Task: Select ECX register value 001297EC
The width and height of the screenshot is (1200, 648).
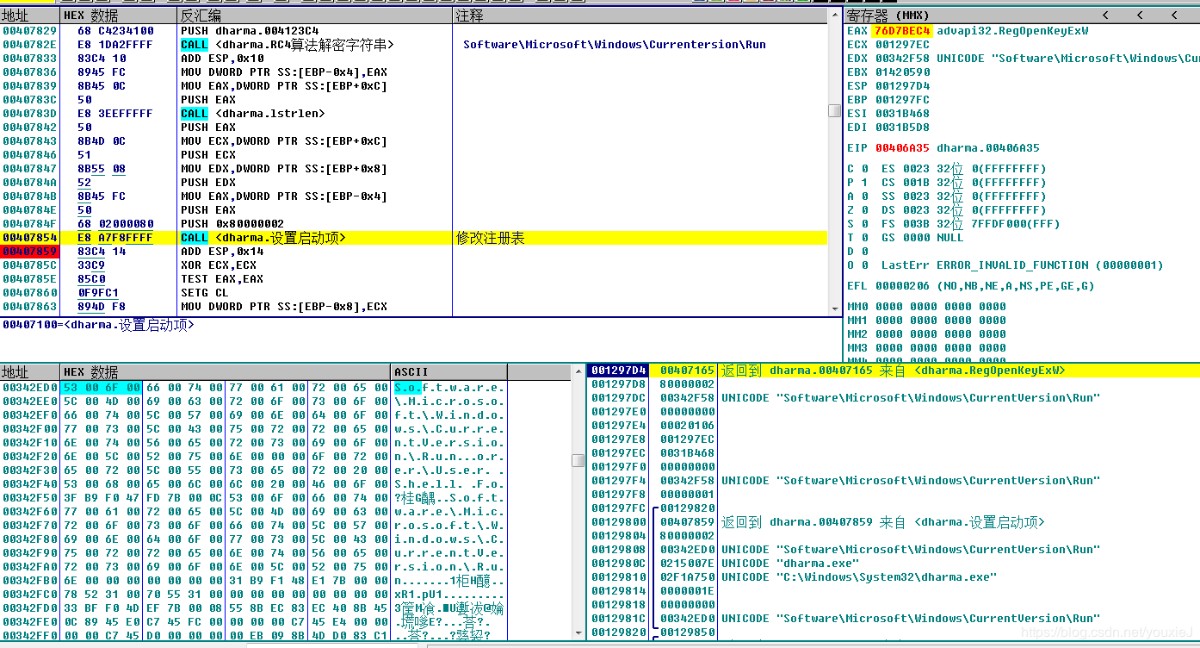Action: pos(901,45)
